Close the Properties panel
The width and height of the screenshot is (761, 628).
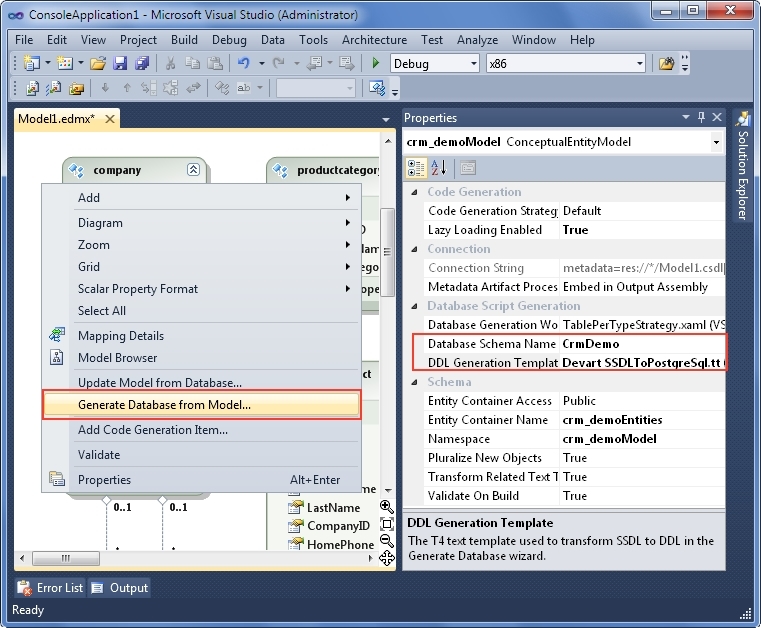tap(717, 117)
